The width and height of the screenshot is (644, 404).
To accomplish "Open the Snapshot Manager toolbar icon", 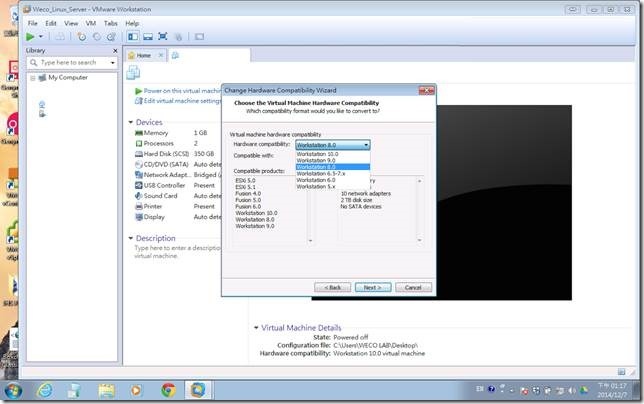I will point(111,37).
